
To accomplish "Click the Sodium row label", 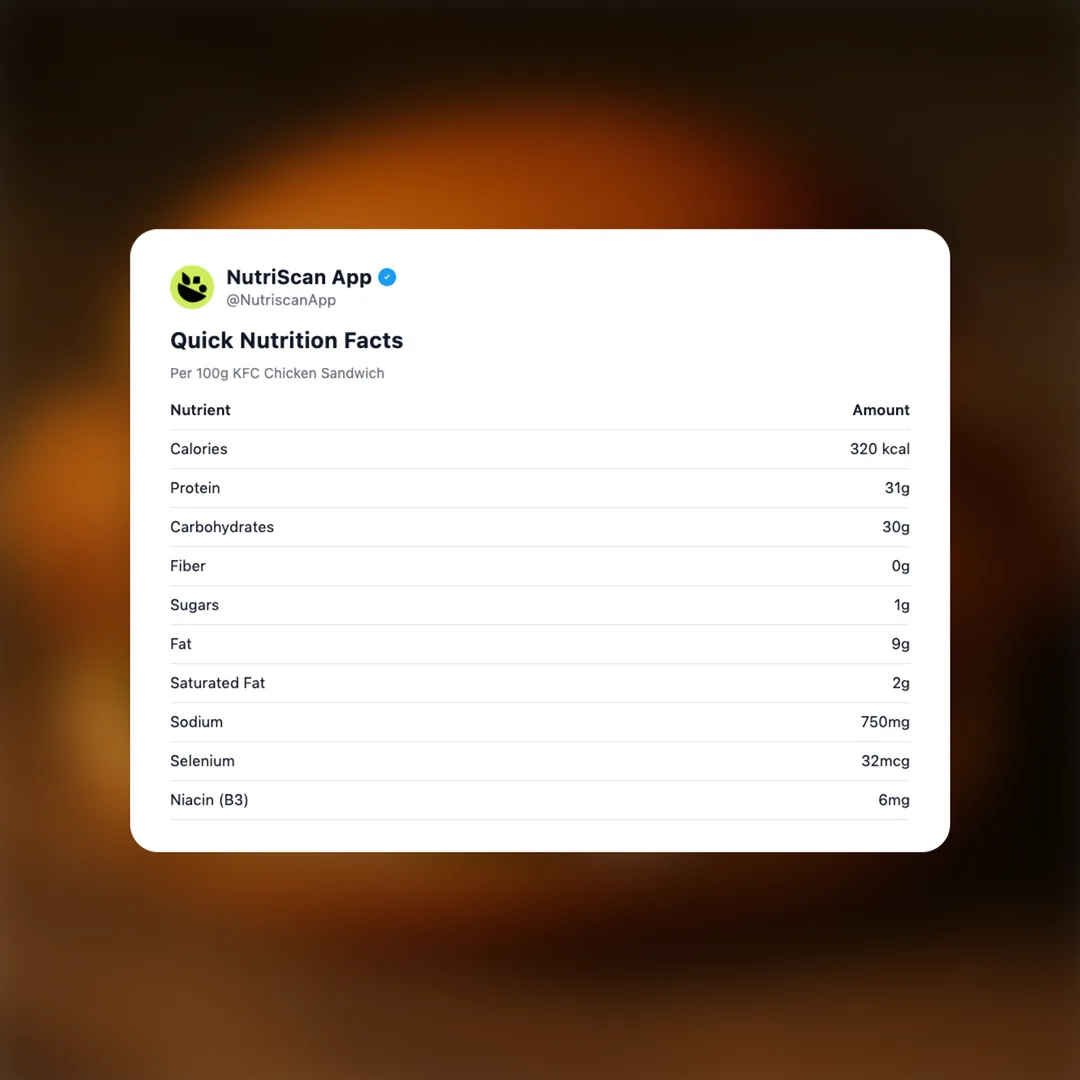I will tap(196, 722).
